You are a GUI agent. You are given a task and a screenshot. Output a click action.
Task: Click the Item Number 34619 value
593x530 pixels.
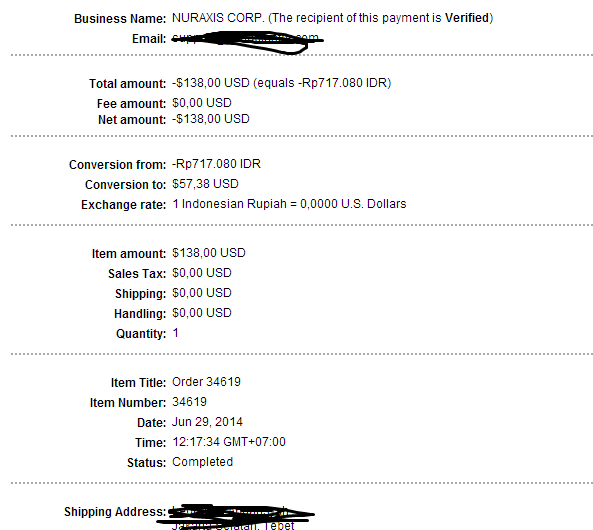click(189, 402)
